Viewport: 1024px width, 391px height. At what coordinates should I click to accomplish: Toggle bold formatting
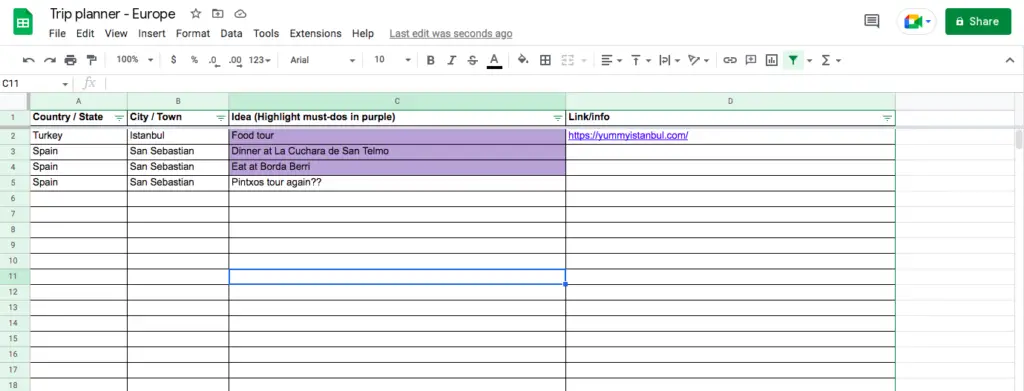pos(430,60)
